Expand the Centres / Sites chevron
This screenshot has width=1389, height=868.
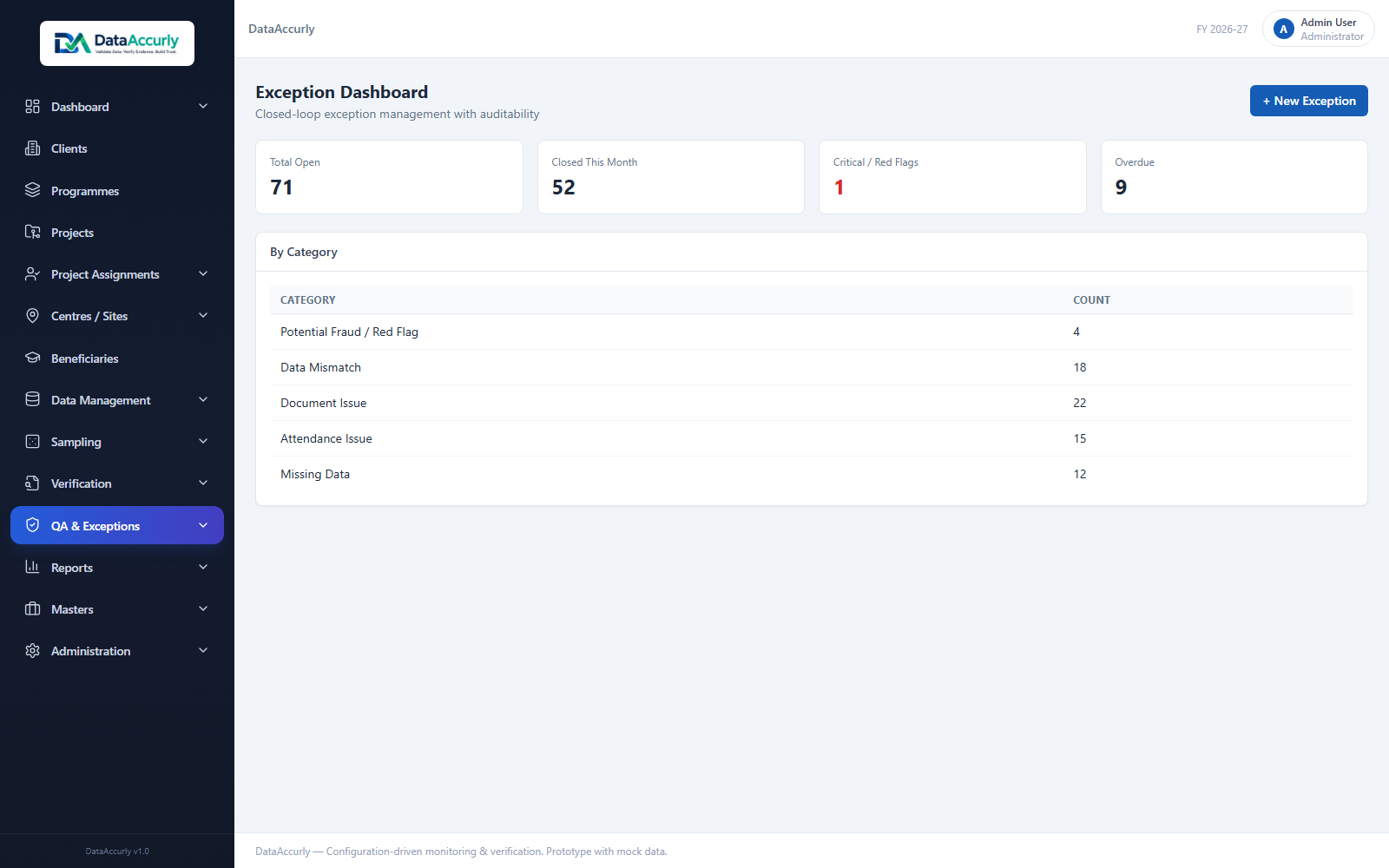pos(203,315)
